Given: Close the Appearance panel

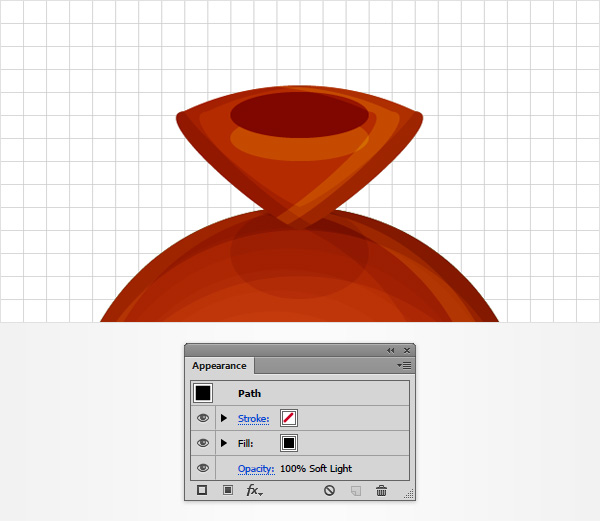Looking at the screenshot, I should pyautogui.click(x=407, y=350).
